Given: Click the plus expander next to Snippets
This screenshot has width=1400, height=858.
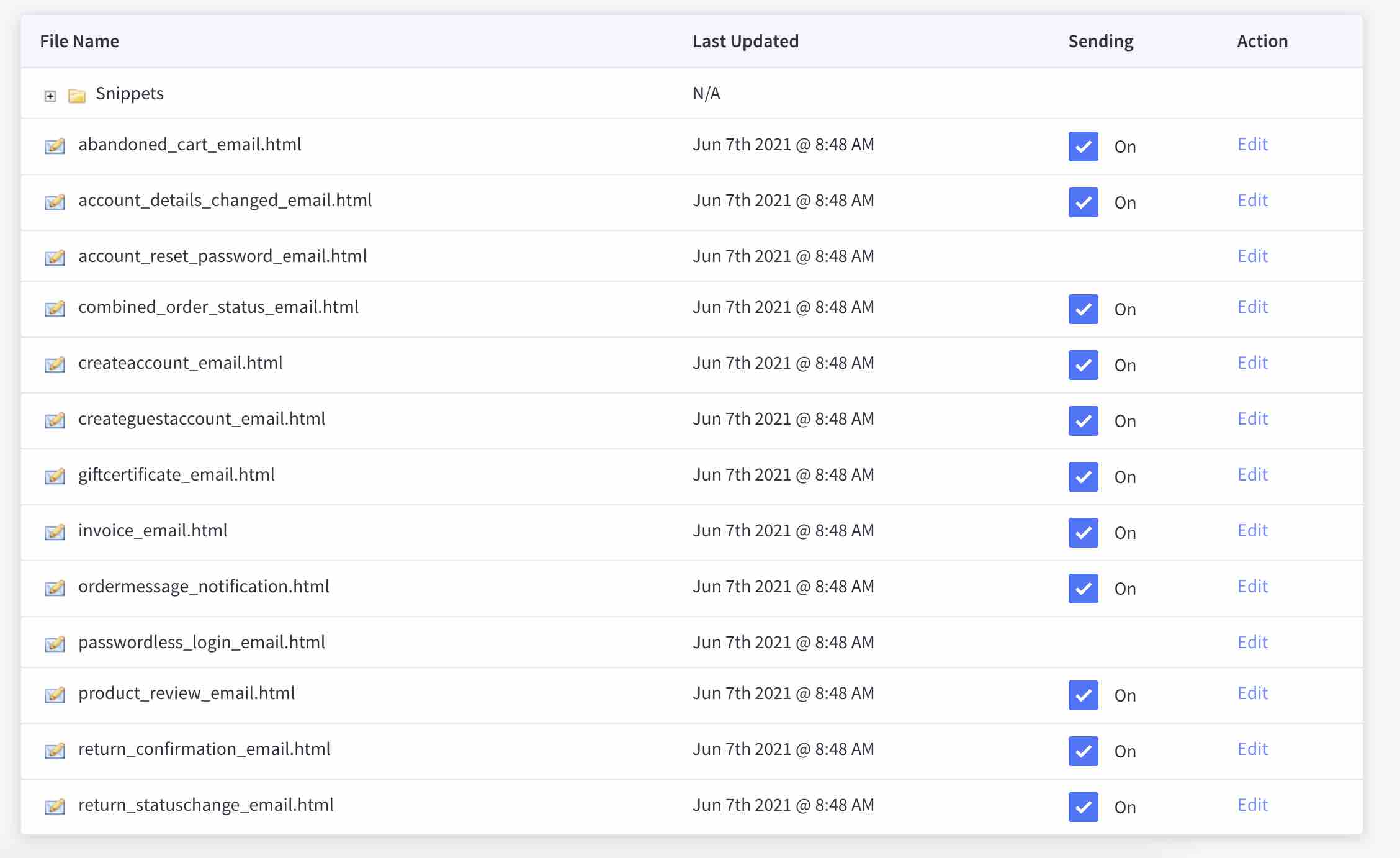Looking at the screenshot, I should coord(49,95).
